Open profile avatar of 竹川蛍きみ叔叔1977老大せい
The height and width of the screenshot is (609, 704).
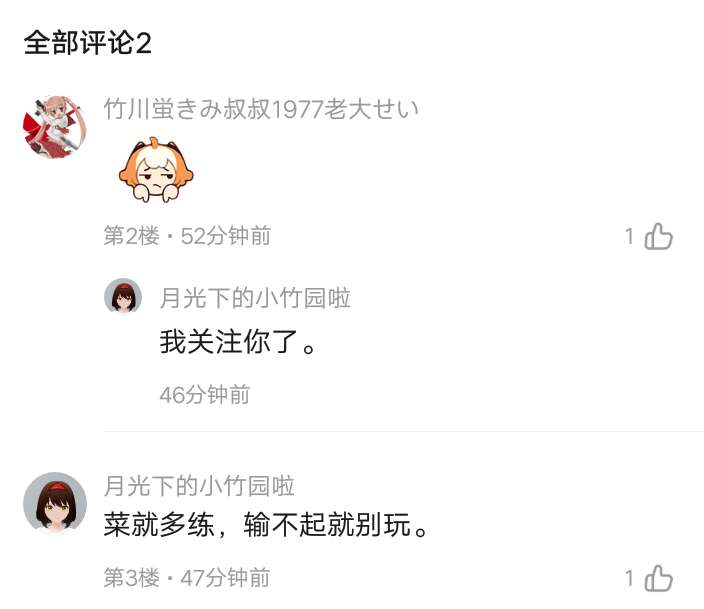55,127
